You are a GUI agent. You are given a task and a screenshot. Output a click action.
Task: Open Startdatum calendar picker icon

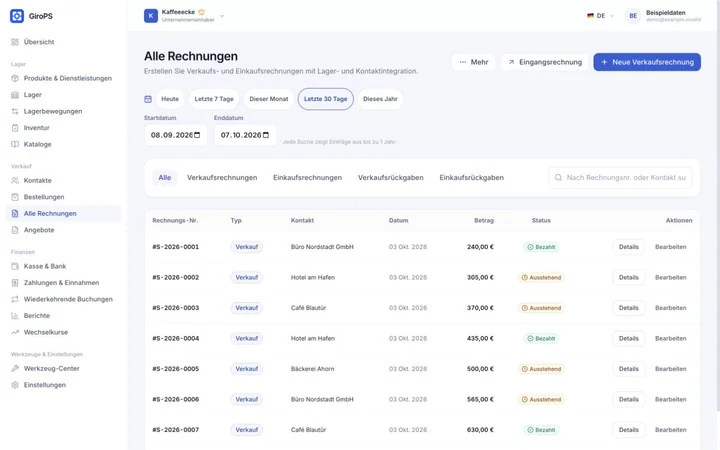pos(197,135)
